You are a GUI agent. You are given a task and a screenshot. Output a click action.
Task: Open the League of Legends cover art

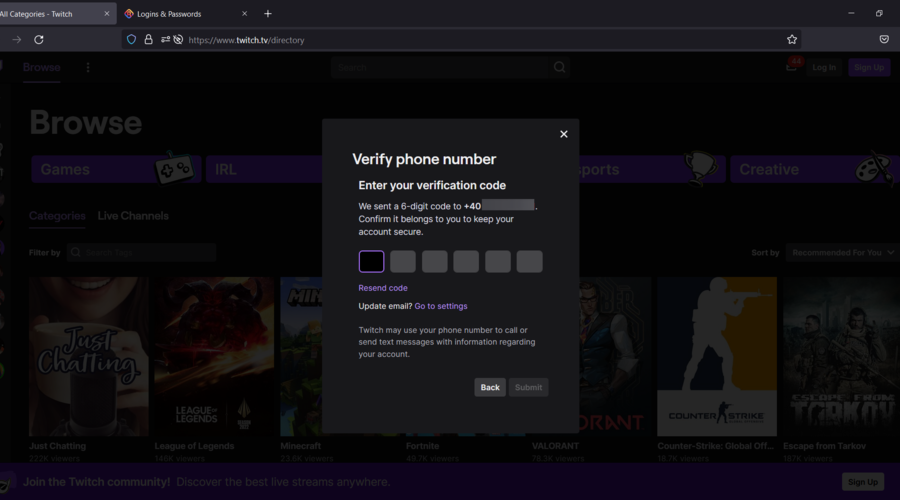click(x=214, y=356)
